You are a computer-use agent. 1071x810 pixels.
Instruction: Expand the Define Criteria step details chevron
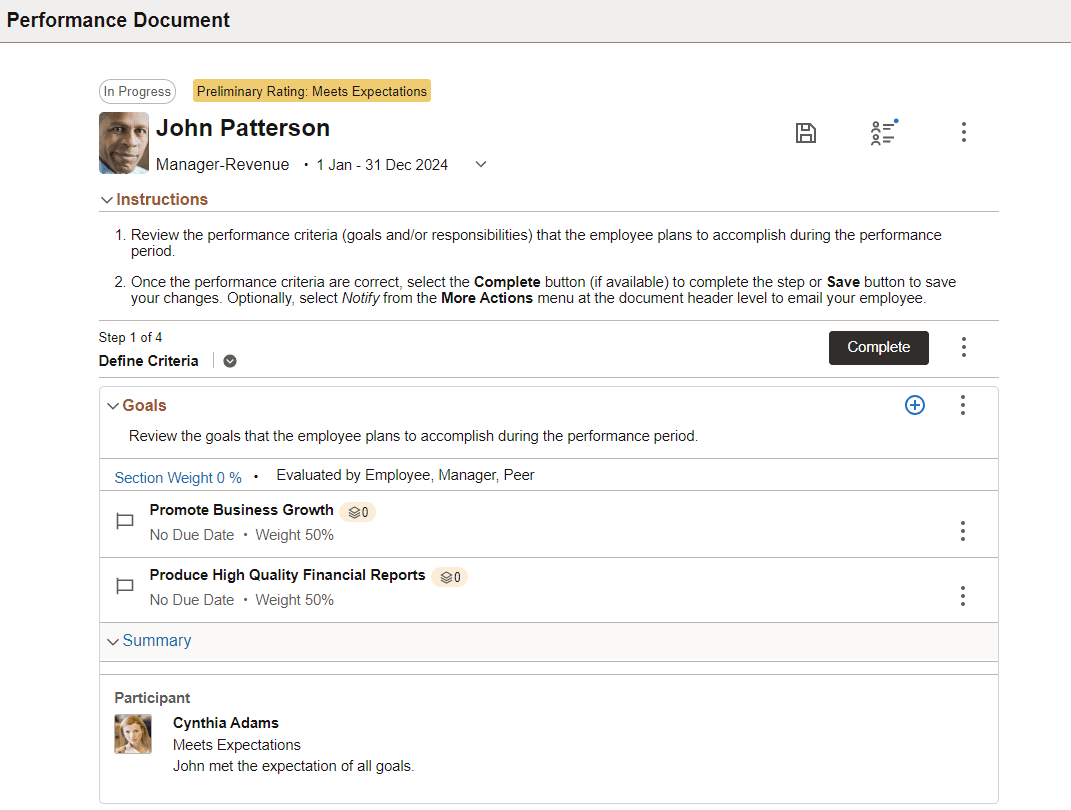[229, 360]
